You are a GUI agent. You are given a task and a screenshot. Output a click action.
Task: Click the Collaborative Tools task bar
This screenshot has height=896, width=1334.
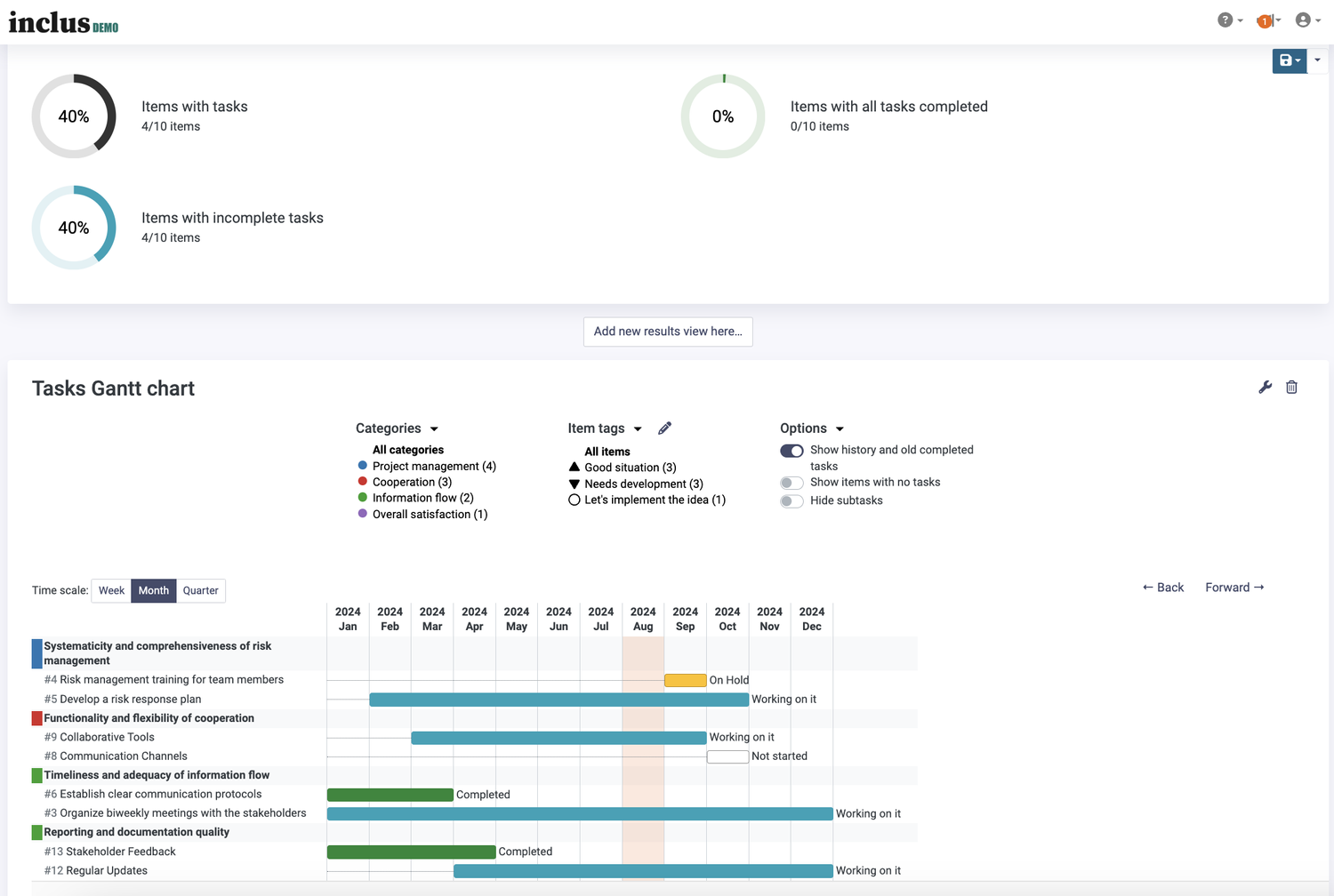559,738
